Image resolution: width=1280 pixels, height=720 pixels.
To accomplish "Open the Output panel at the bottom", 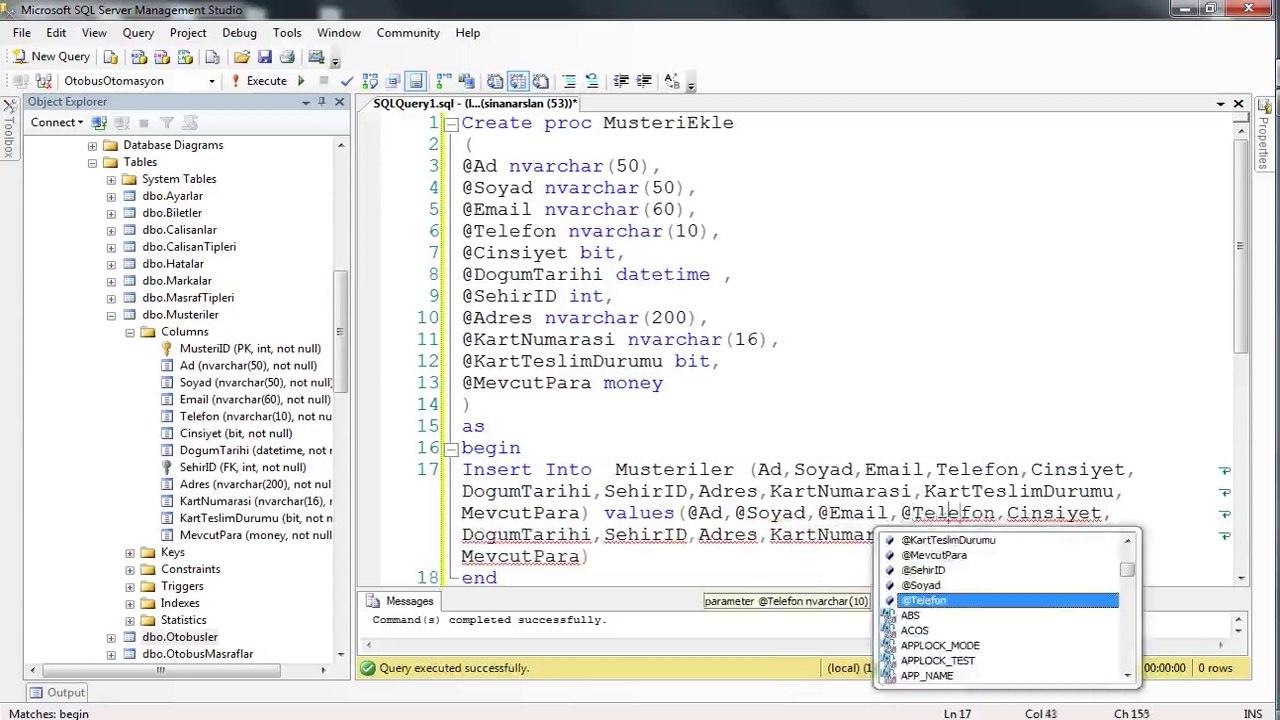I will (56, 693).
